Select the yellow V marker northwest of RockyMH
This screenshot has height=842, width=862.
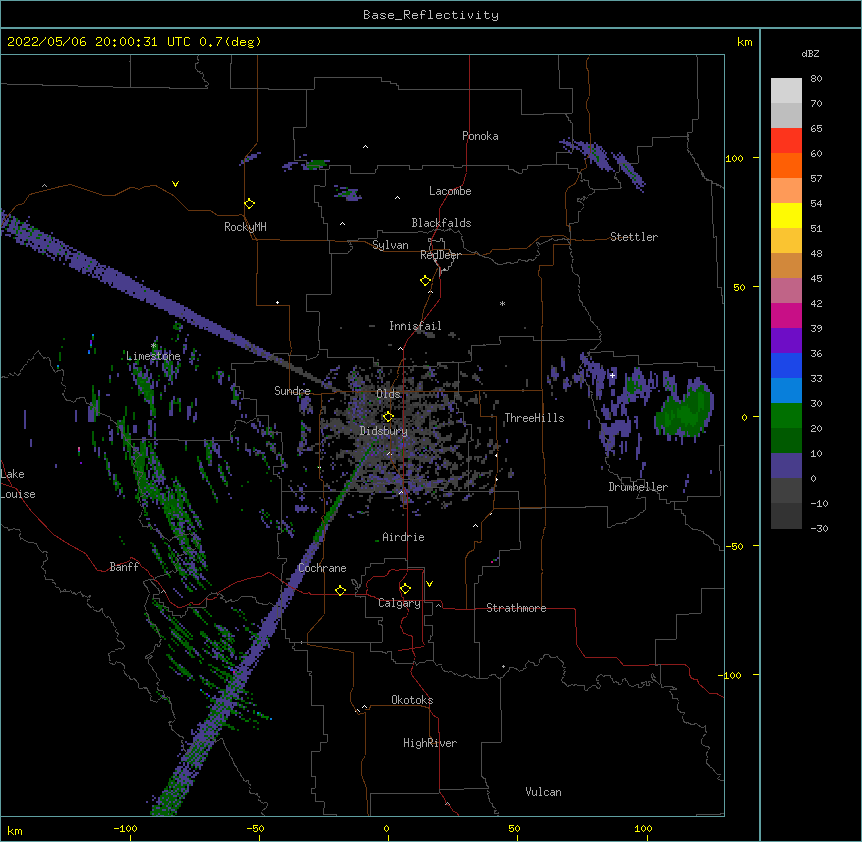[x=175, y=184]
